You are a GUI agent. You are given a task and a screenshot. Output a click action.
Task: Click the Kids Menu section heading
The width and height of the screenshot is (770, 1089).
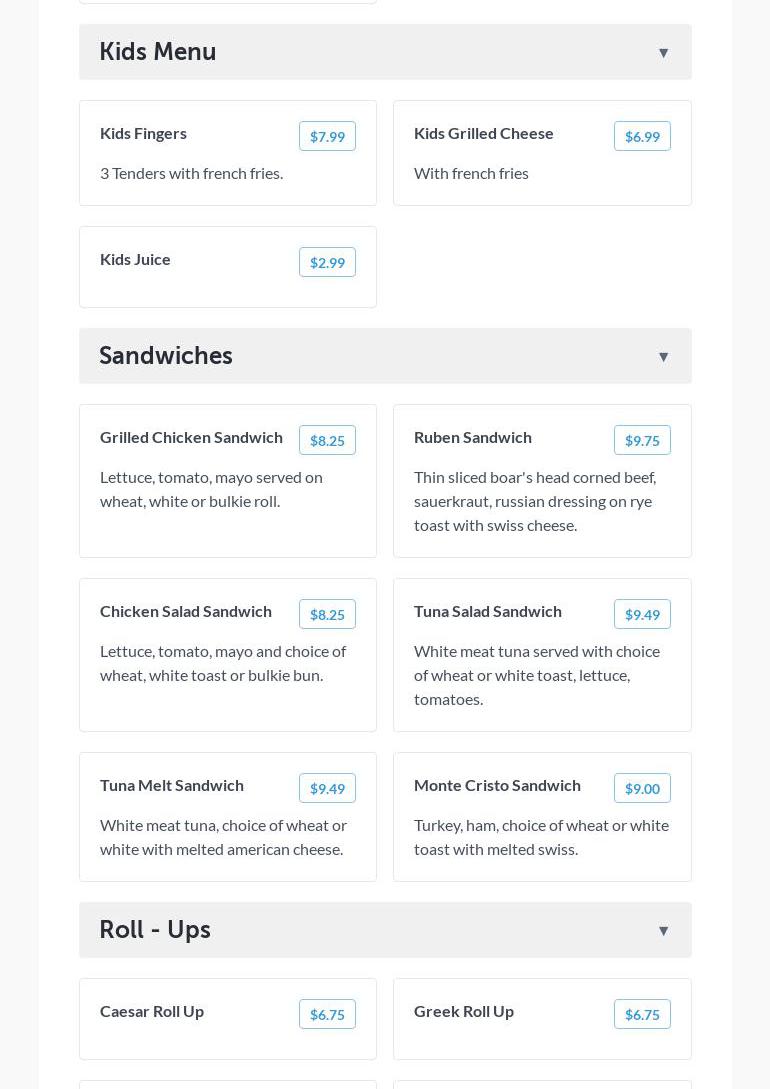point(158,52)
